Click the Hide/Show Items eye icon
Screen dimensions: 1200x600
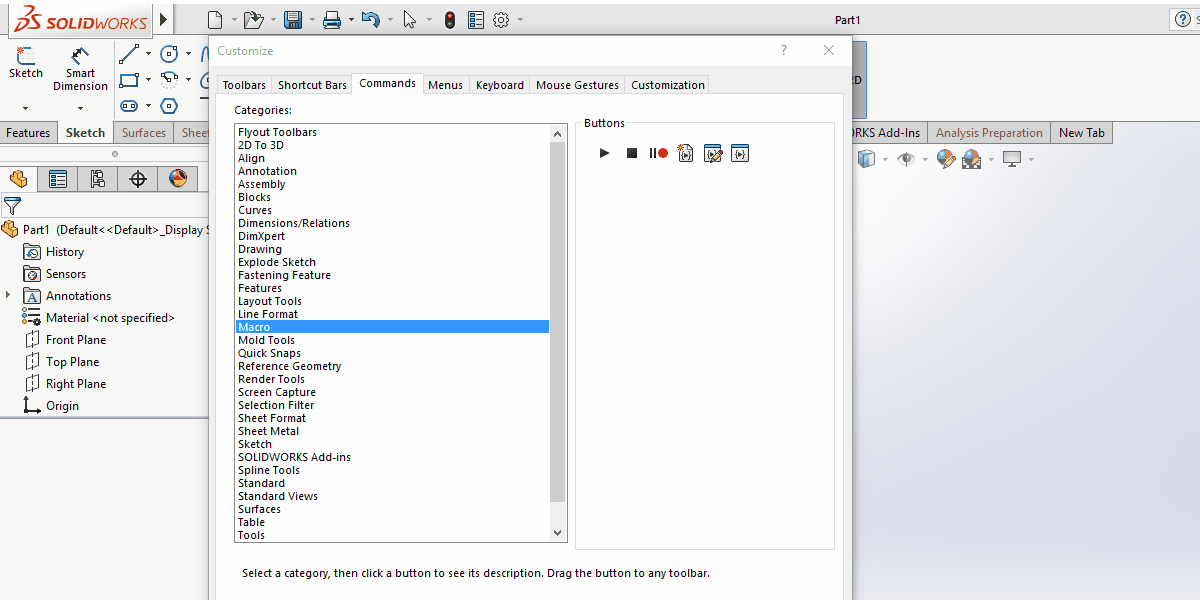pyautogui.click(x=906, y=159)
